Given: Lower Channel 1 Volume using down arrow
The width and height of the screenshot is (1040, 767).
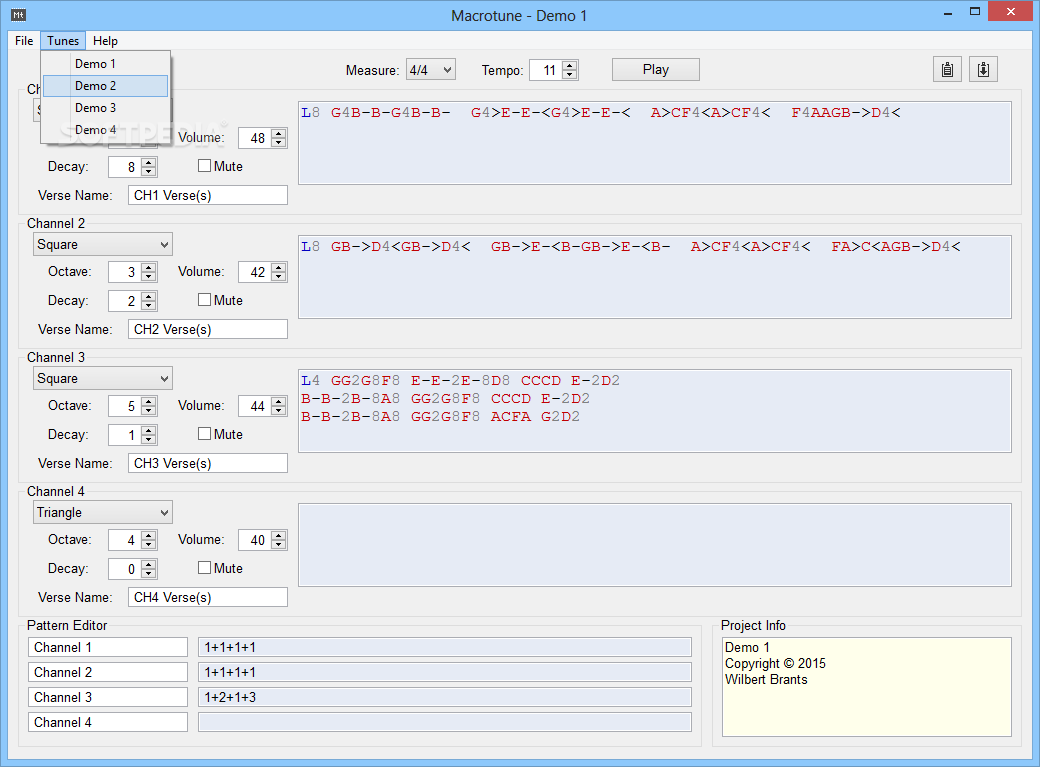Looking at the screenshot, I should [x=279, y=143].
